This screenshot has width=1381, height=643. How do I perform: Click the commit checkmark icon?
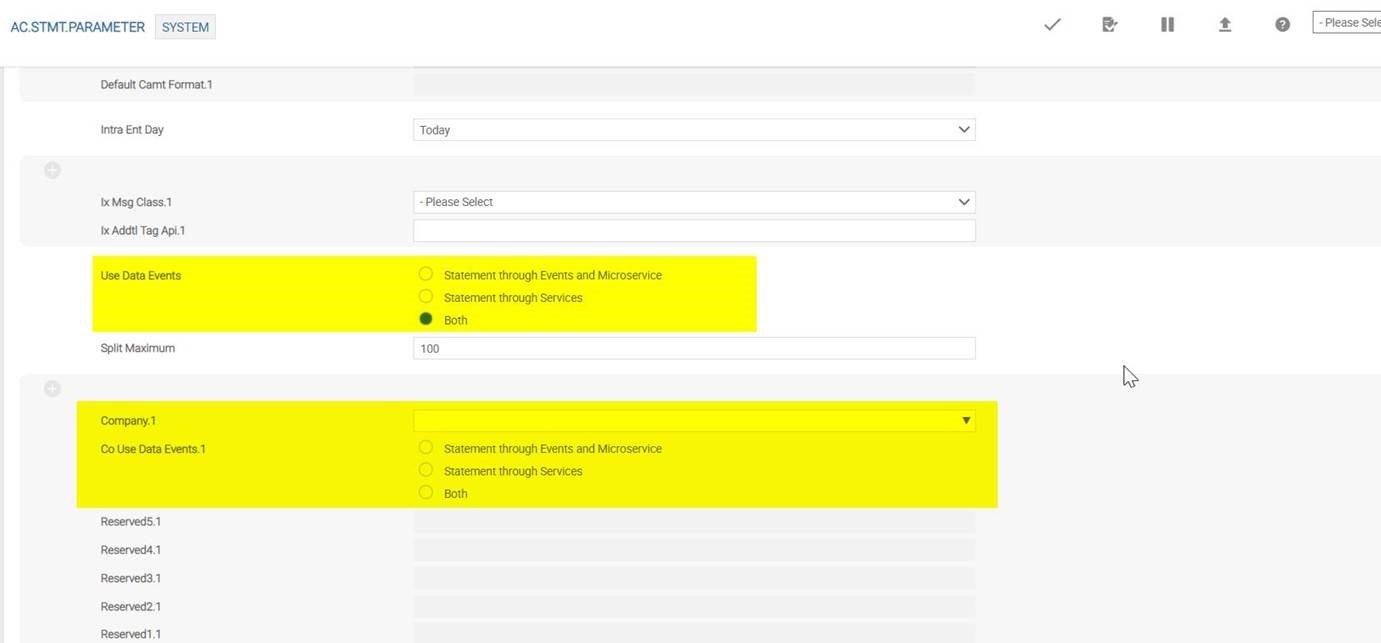point(1052,25)
